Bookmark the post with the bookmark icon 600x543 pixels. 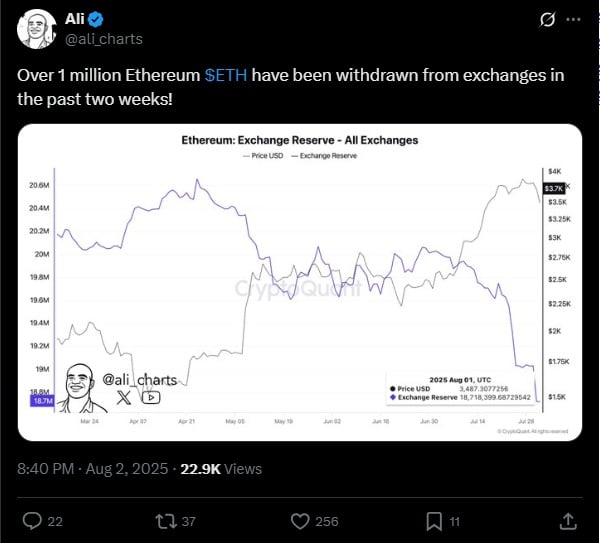pyautogui.click(x=434, y=520)
